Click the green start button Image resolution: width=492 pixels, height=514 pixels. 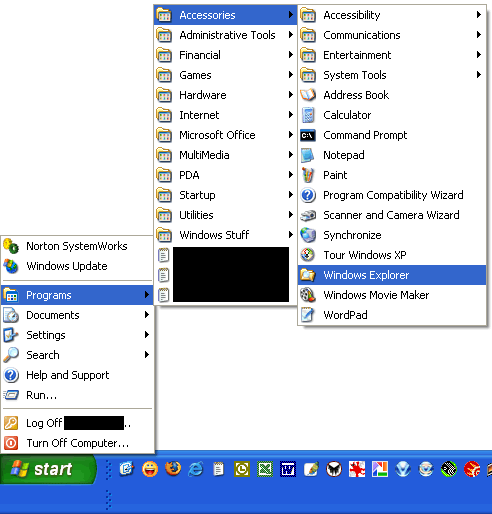coord(49,469)
